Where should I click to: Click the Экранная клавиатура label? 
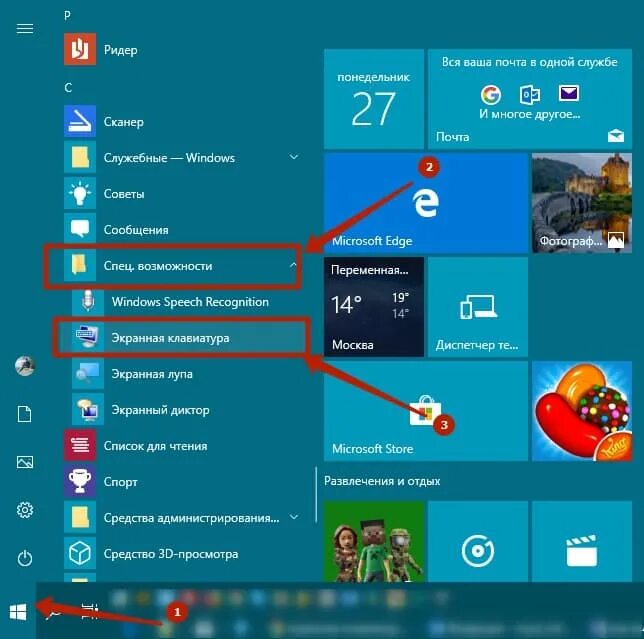(170, 338)
